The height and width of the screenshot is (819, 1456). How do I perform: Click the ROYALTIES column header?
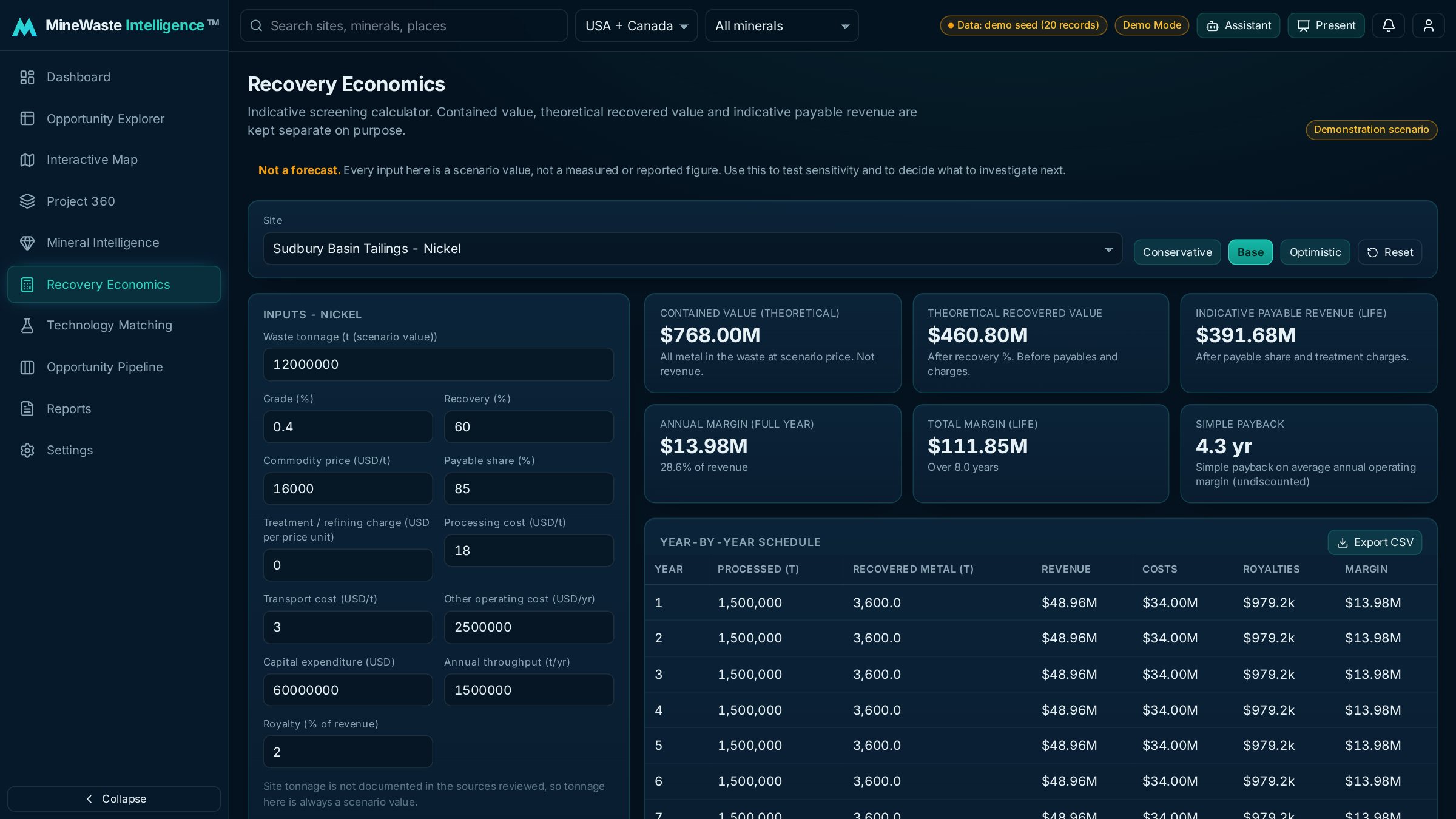coord(1271,569)
